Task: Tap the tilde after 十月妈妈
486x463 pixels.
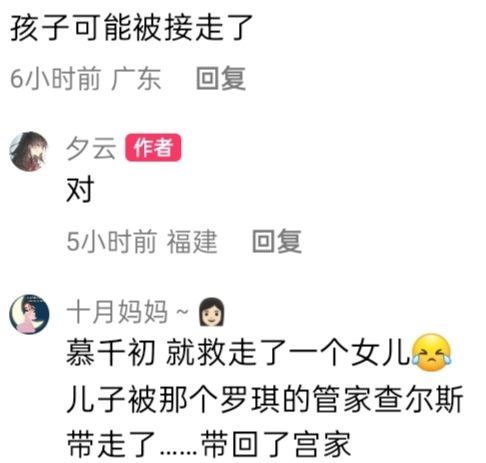Action: 182,312
